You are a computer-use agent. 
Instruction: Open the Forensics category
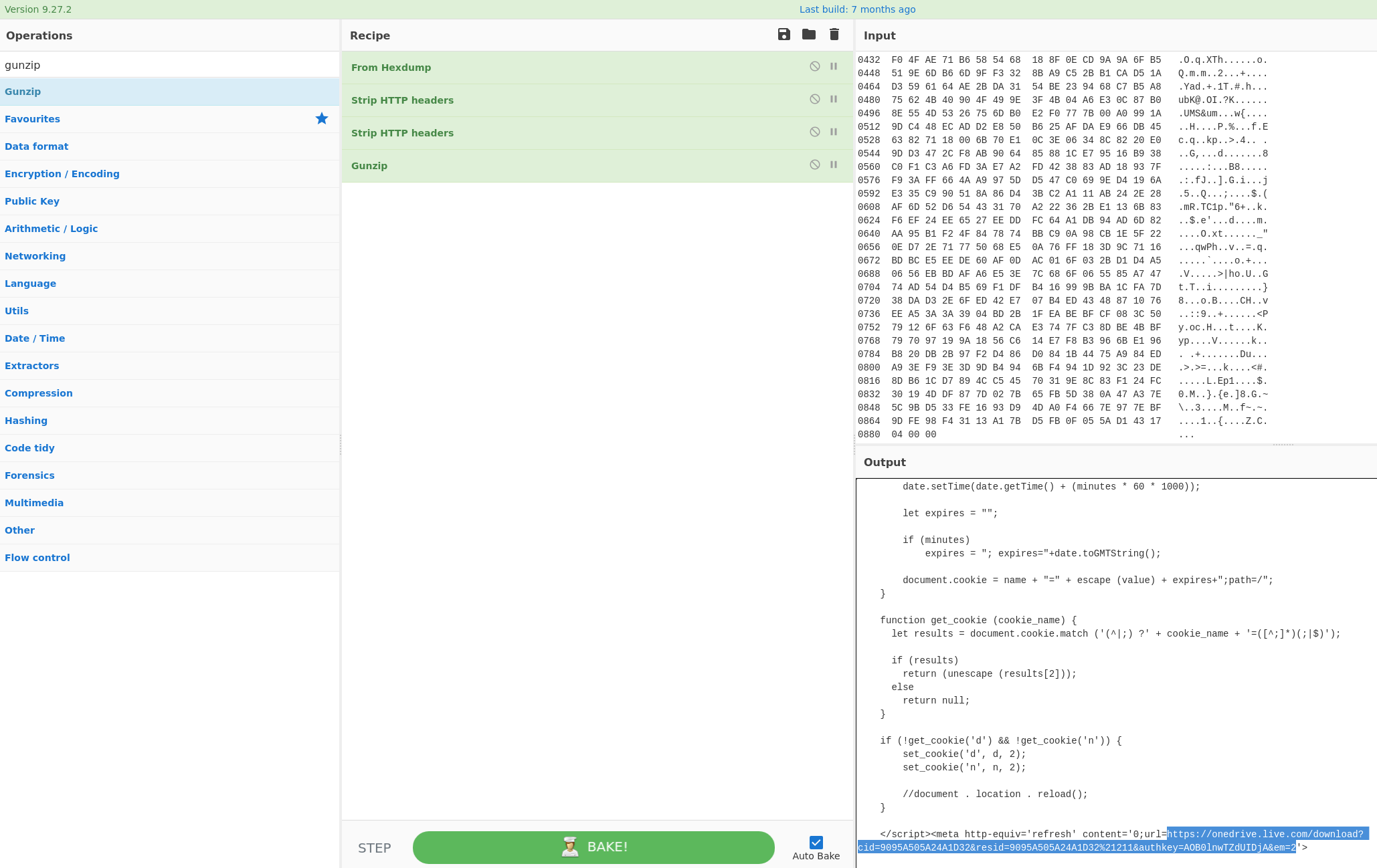pos(169,475)
